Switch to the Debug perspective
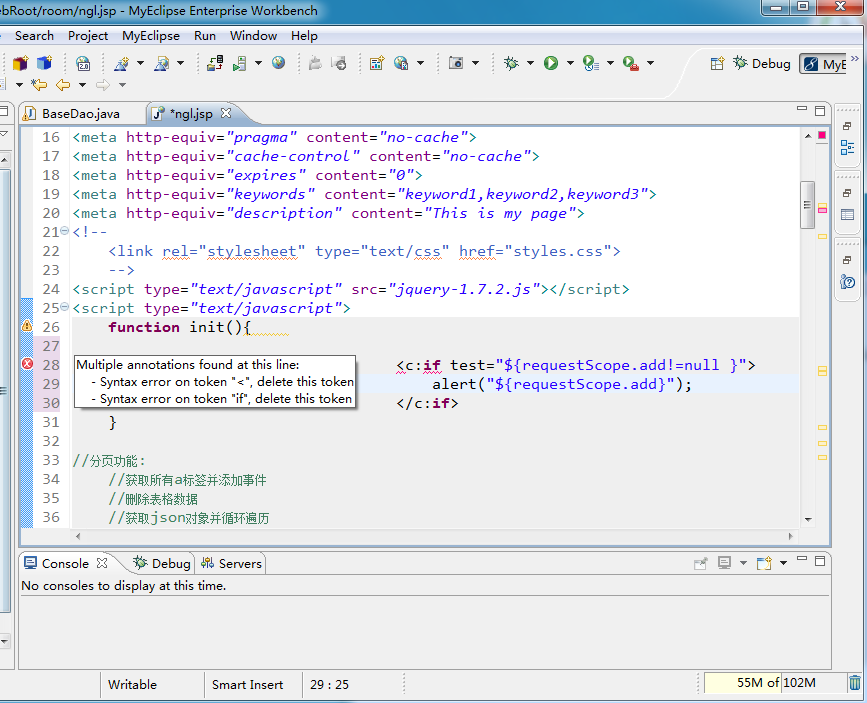867x703 pixels. click(762, 64)
